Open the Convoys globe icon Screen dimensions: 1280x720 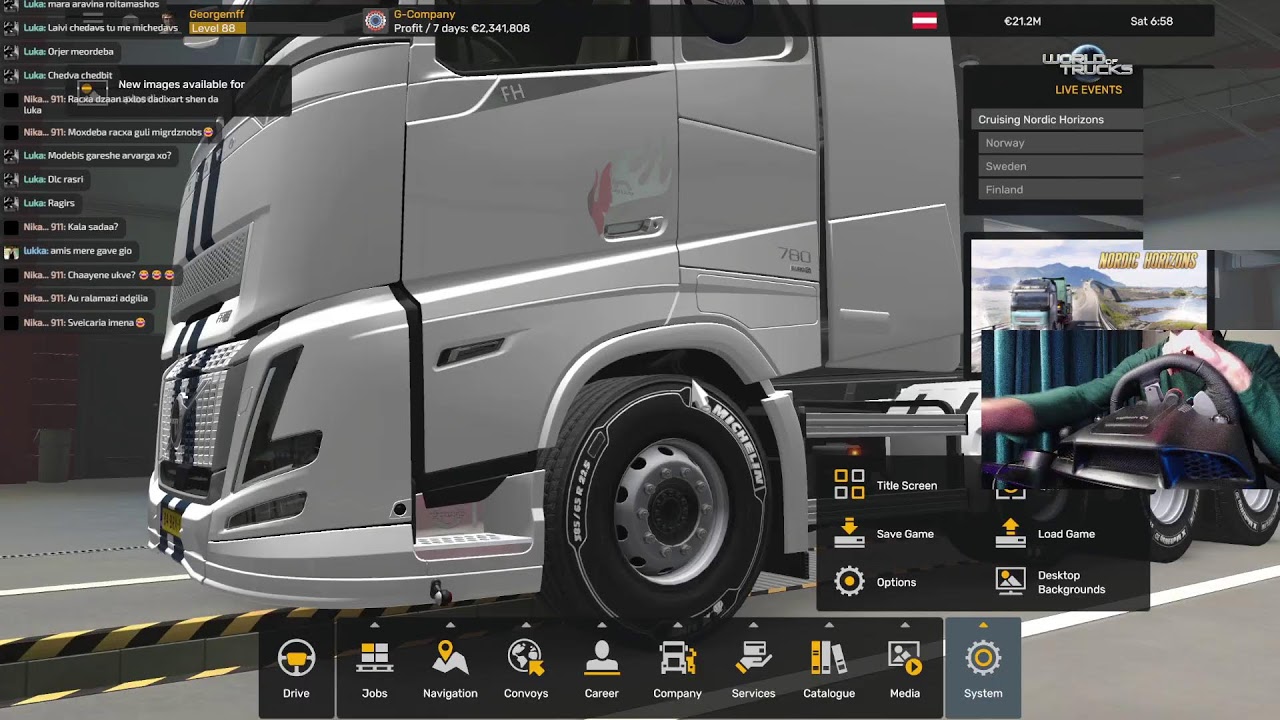point(526,658)
